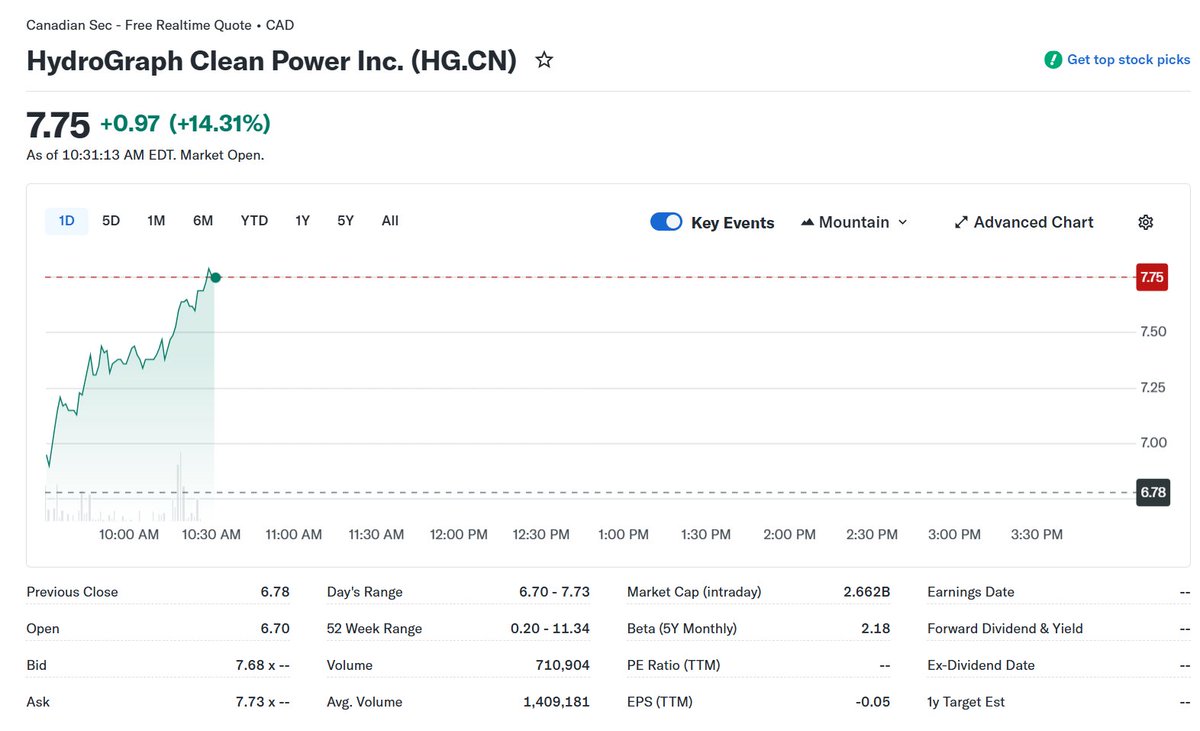Click the Market Cap value 2.662B
The image size is (1200, 731).
(866, 592)
